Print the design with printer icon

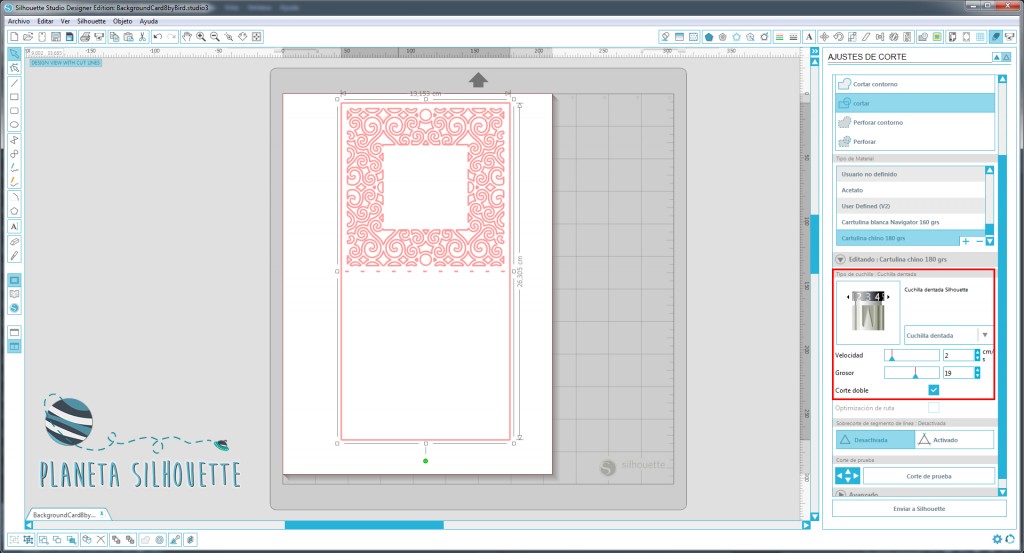[x=85, y=37]
